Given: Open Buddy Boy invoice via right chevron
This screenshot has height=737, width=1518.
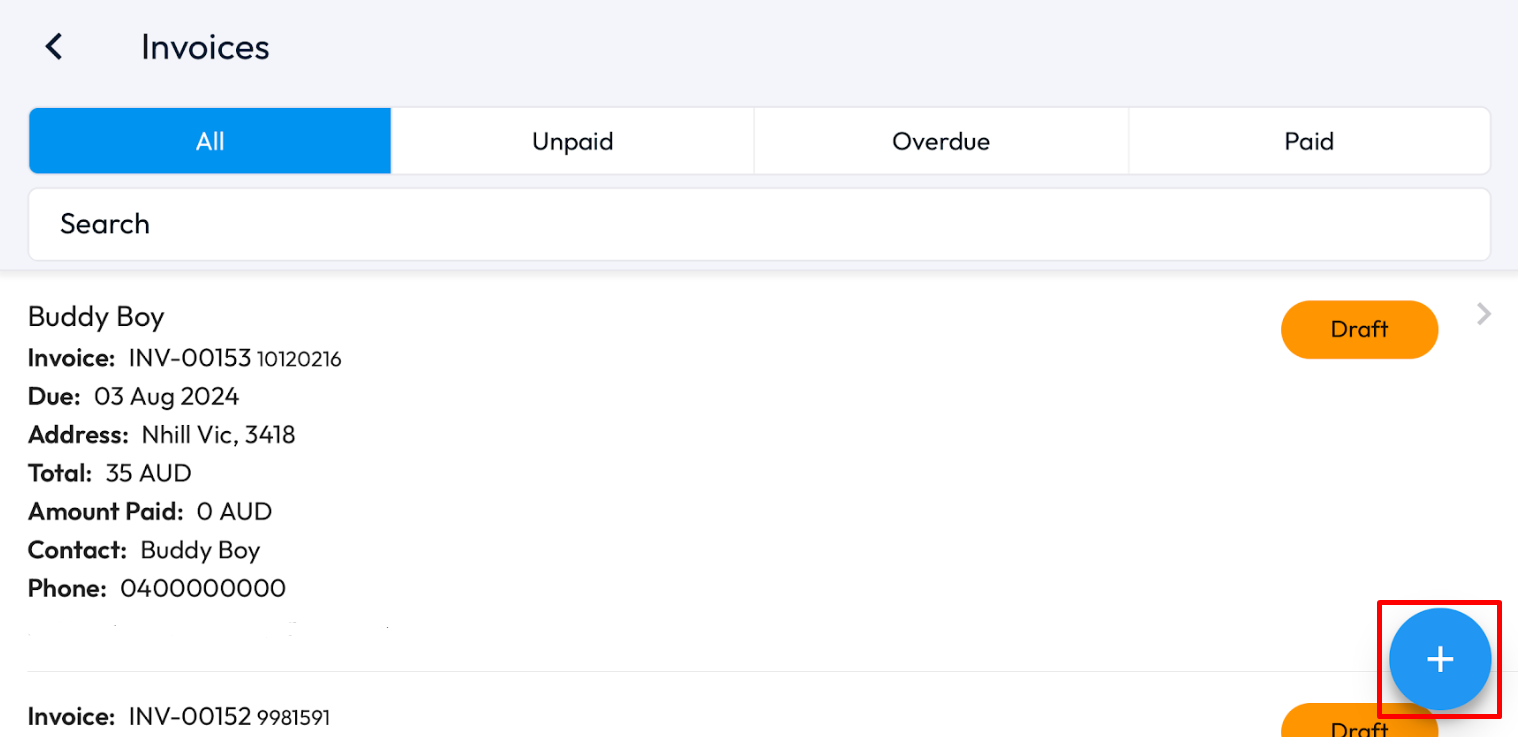Looking at the screenshot, I should [1484, 315].
